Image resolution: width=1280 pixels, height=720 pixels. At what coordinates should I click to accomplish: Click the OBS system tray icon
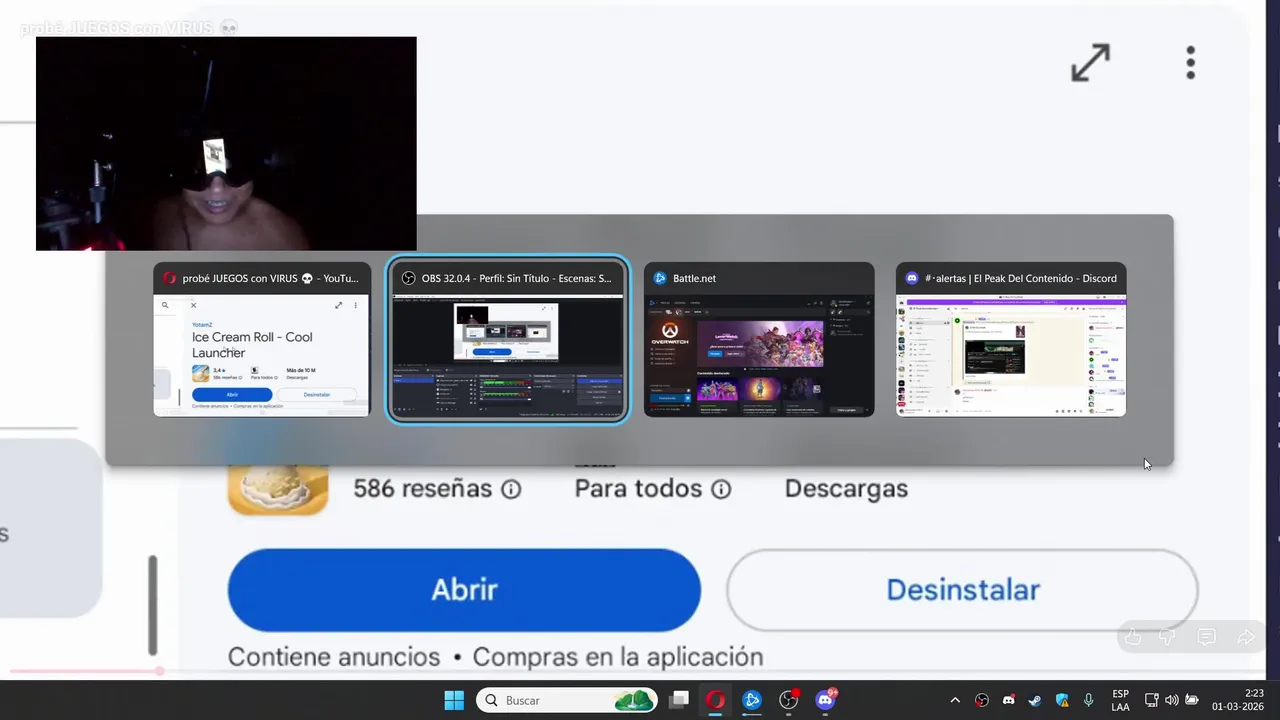tap(982, 700)
